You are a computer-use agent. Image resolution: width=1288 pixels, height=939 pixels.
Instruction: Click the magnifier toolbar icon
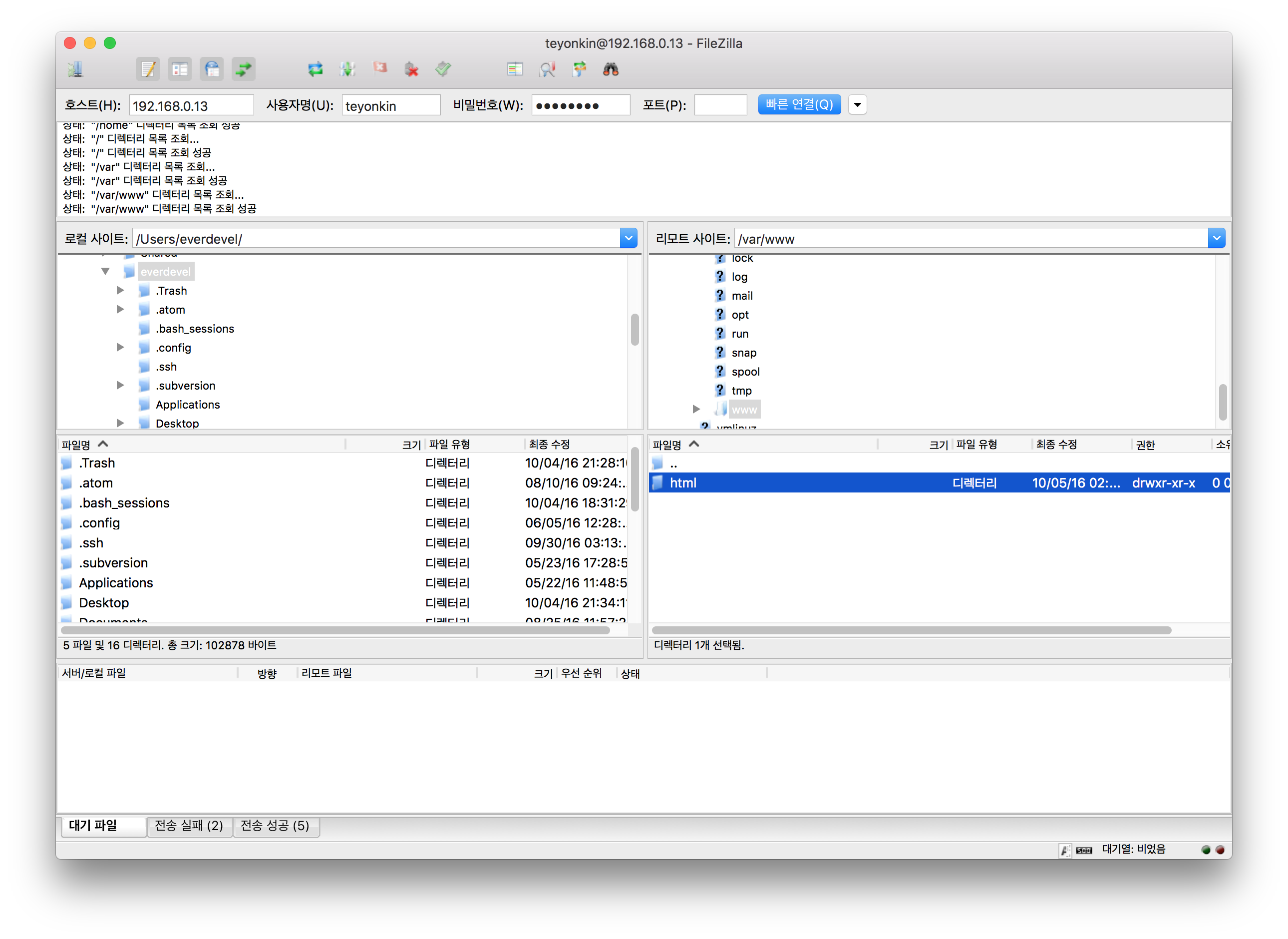(x=547, y=69)
